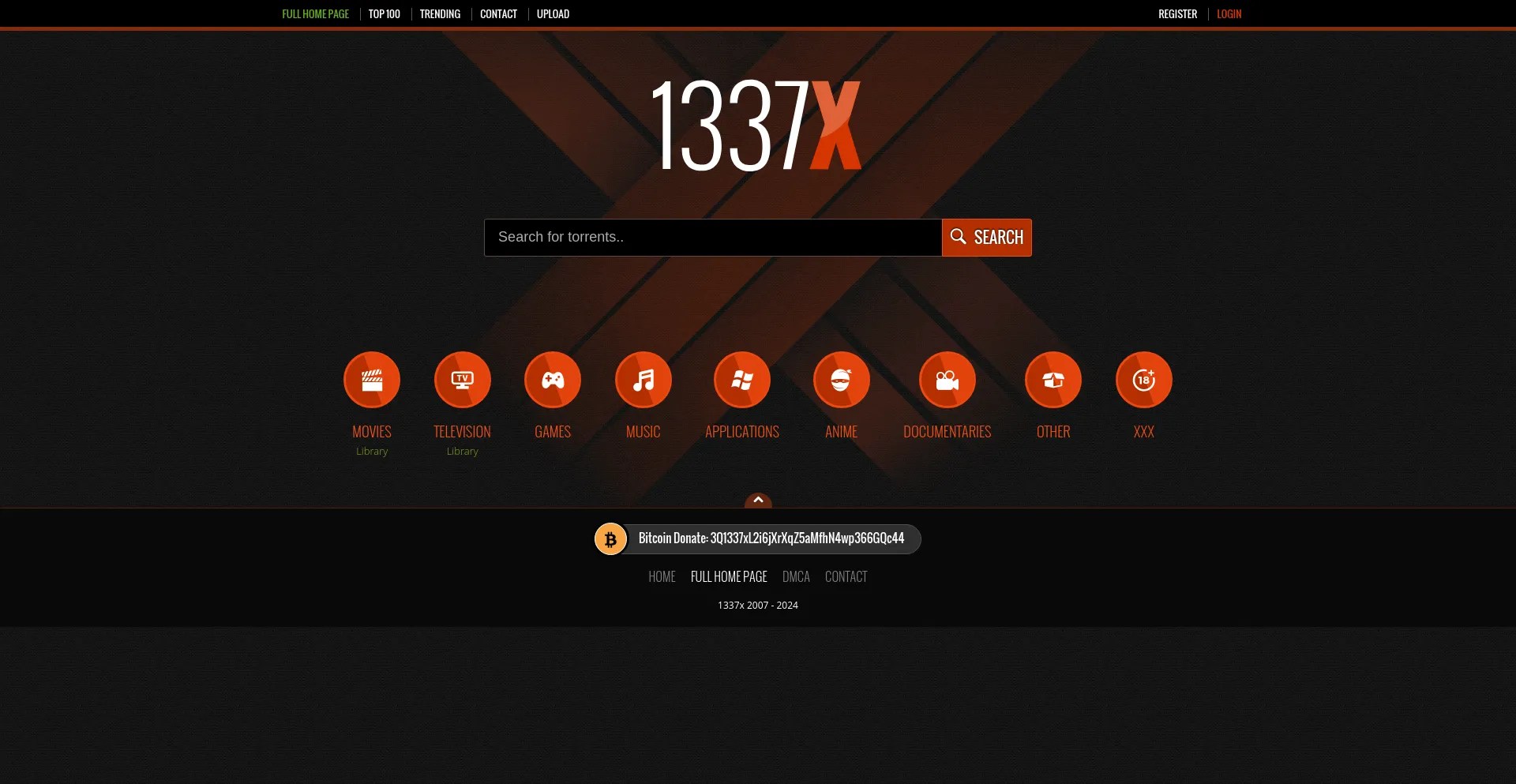Click the Games text label
This screenshot has width=1516, height=784.
(553, 432)
